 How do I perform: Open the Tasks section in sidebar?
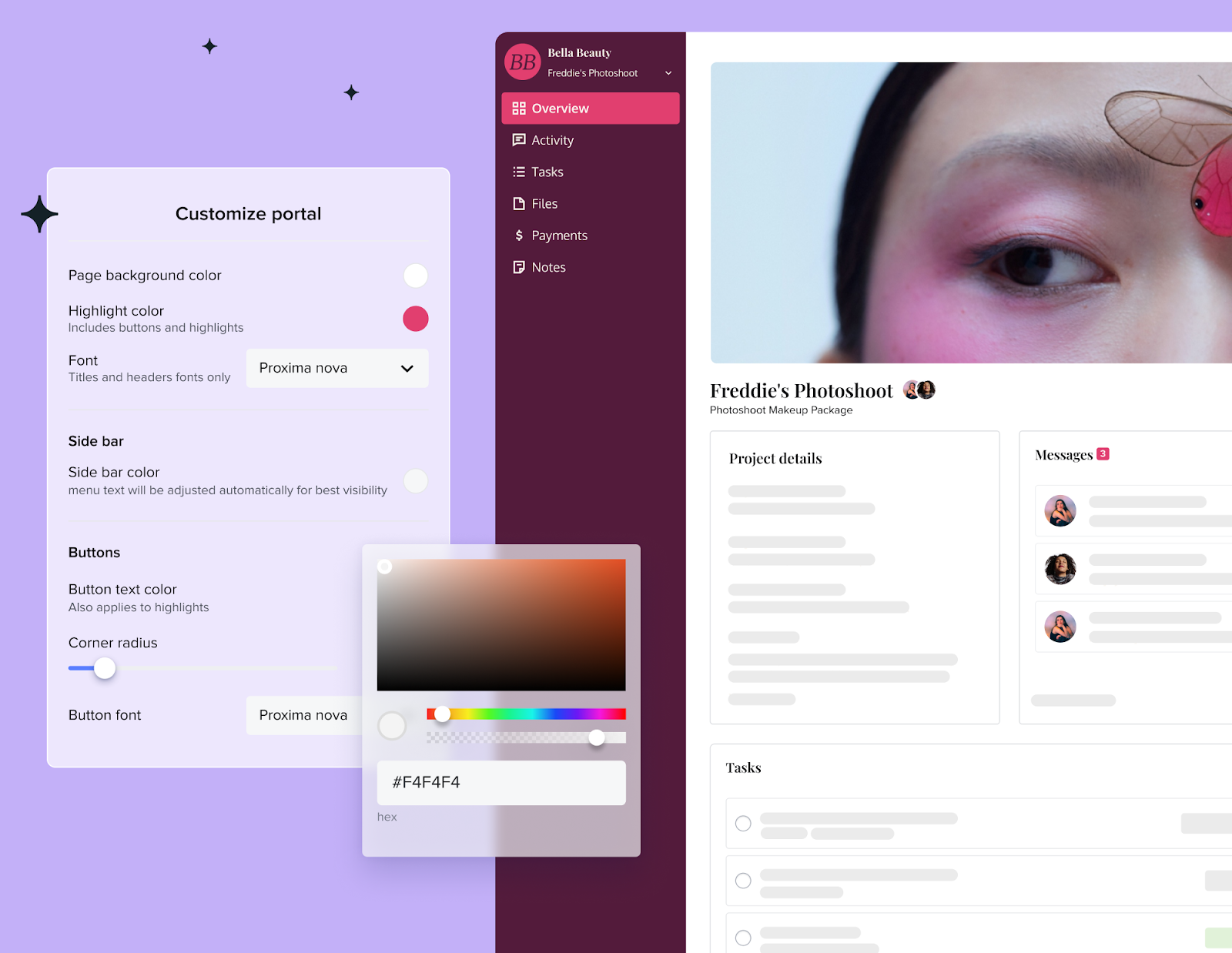tap(591, 172)
